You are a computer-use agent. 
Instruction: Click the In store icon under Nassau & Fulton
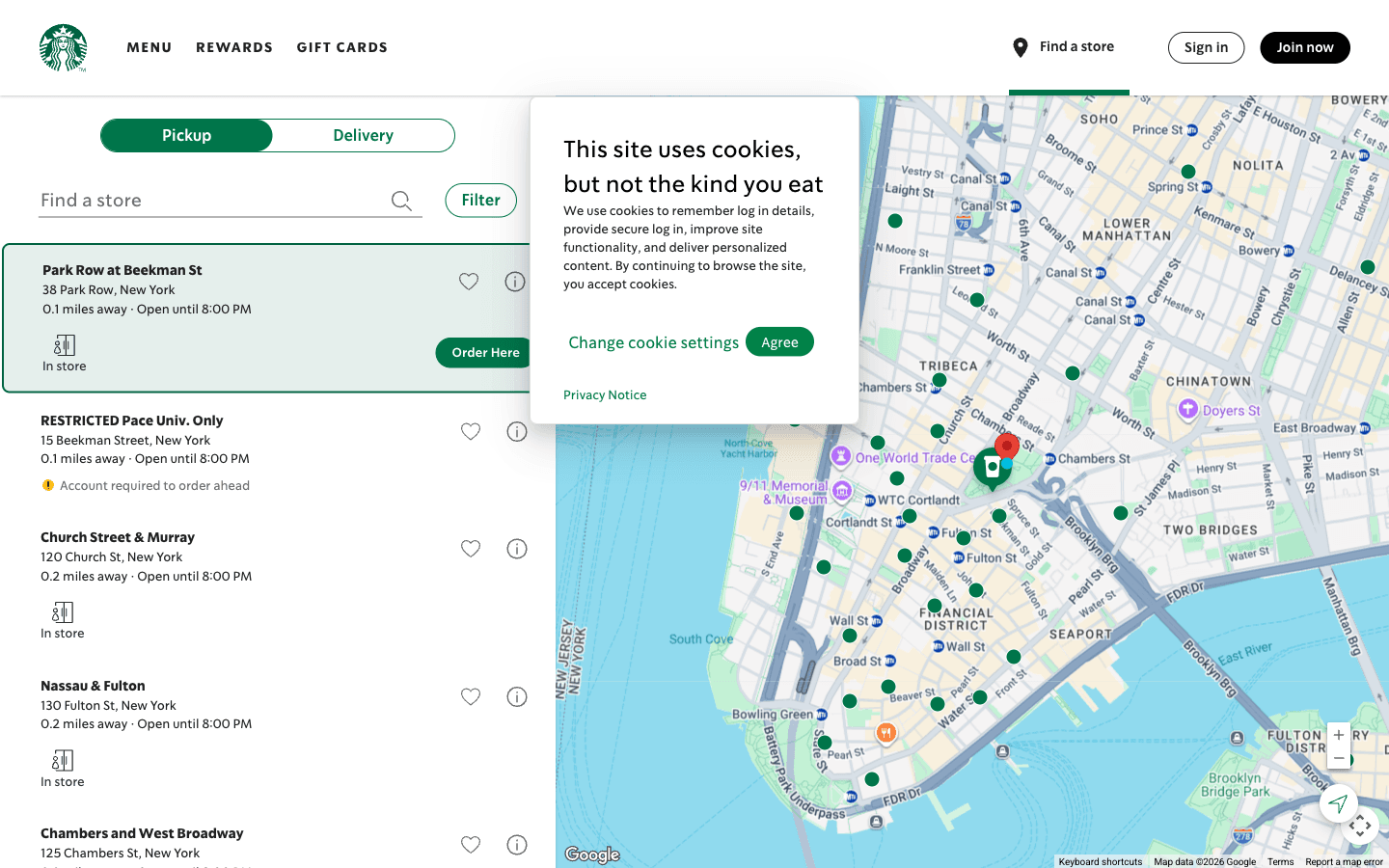click(x=62, y=761)
